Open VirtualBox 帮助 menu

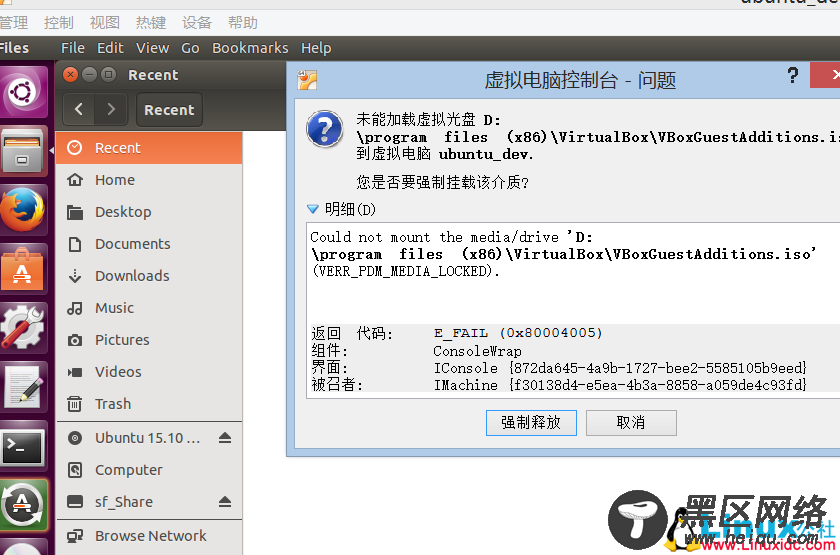coord(243,22)
